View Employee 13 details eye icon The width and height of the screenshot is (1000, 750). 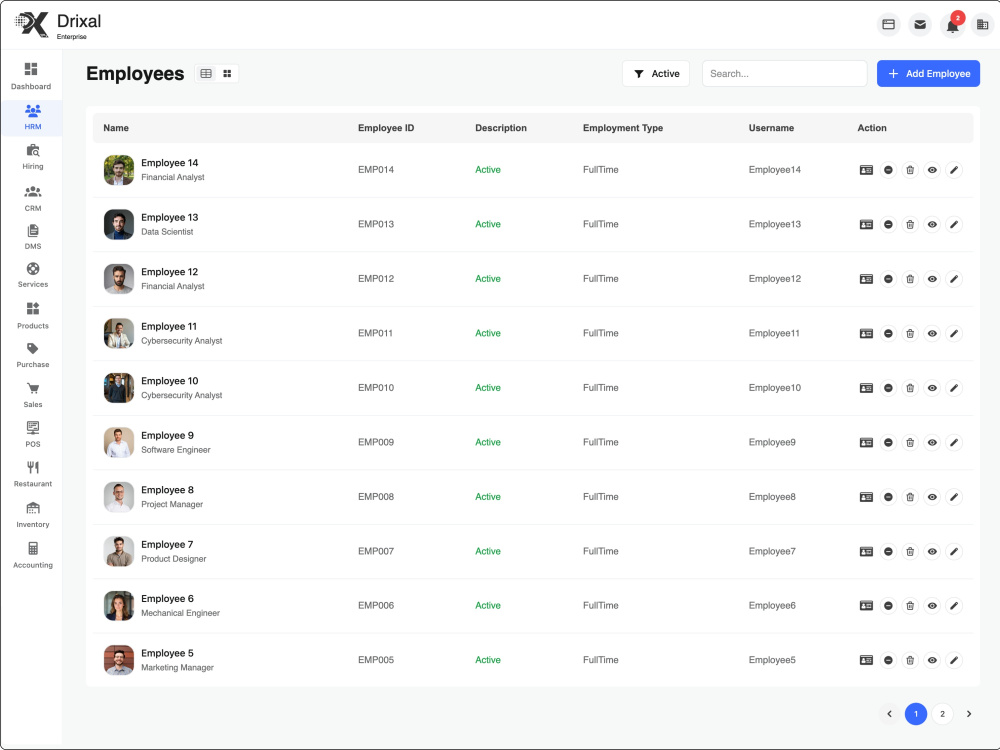[x=932, y=224]
